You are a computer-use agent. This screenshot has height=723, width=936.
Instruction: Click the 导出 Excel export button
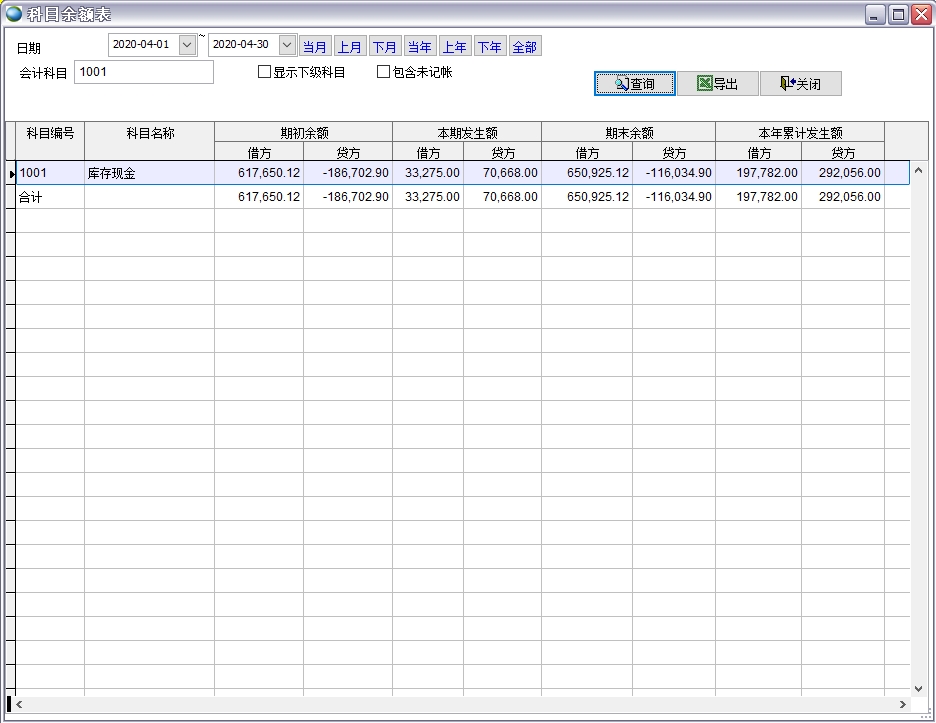point(717,84)
